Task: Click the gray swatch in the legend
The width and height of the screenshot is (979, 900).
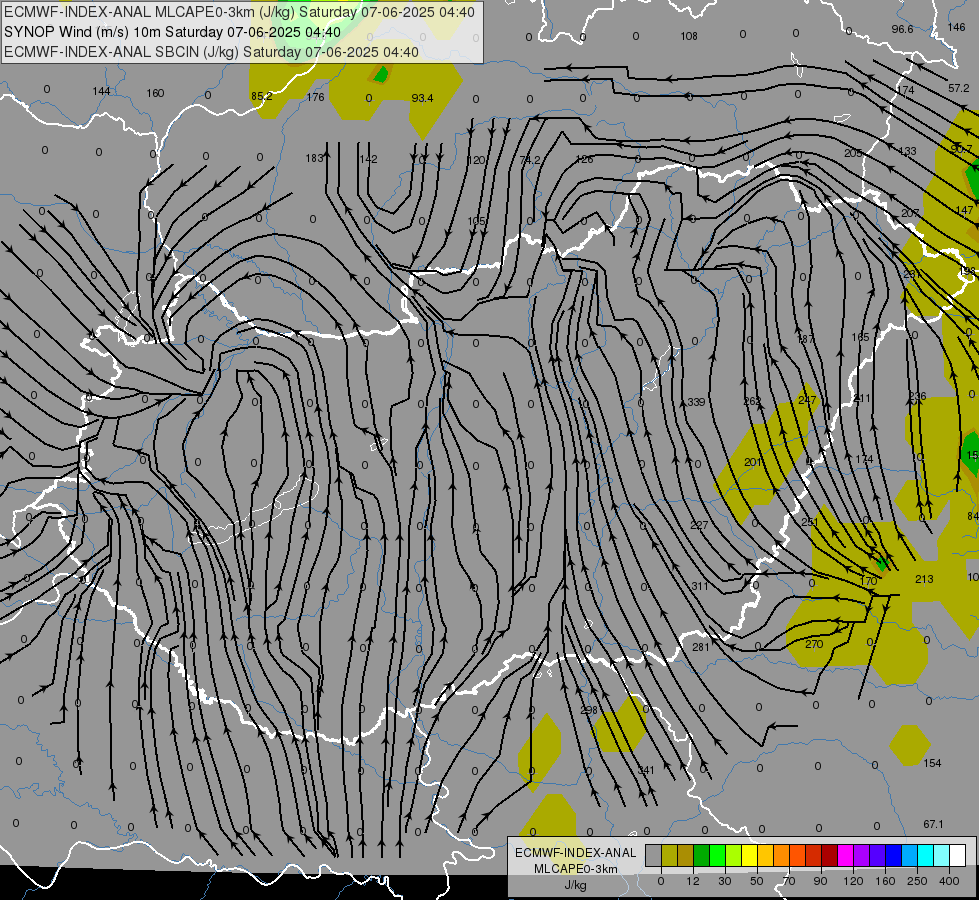Action: pyautogui.click(x=653, y=855)
